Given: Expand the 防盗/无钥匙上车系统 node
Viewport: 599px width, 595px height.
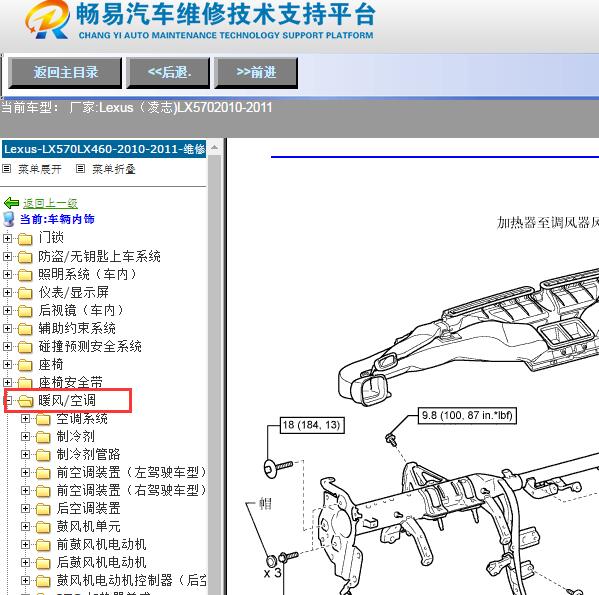Looking at the screenshot, I should point(7,256).
